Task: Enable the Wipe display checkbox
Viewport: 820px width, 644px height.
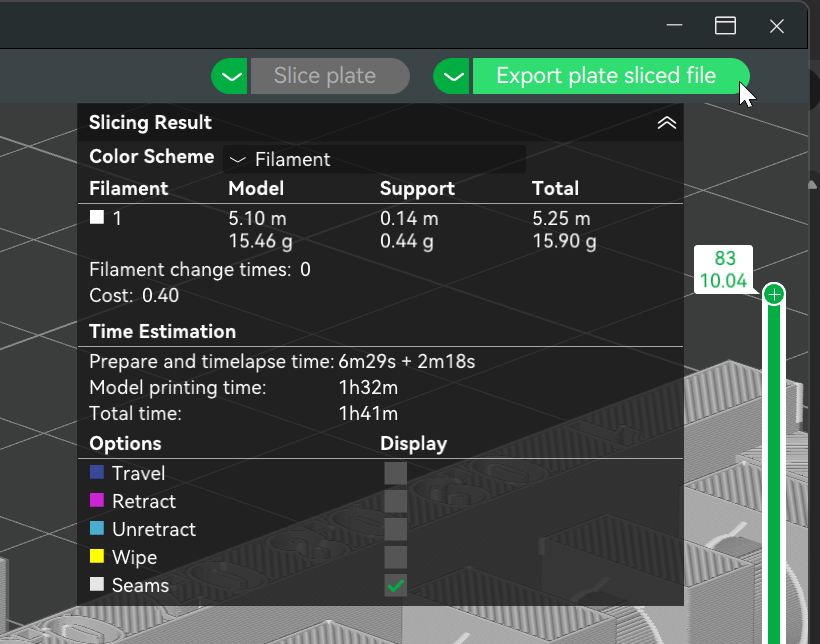Action: coord(394,557)
